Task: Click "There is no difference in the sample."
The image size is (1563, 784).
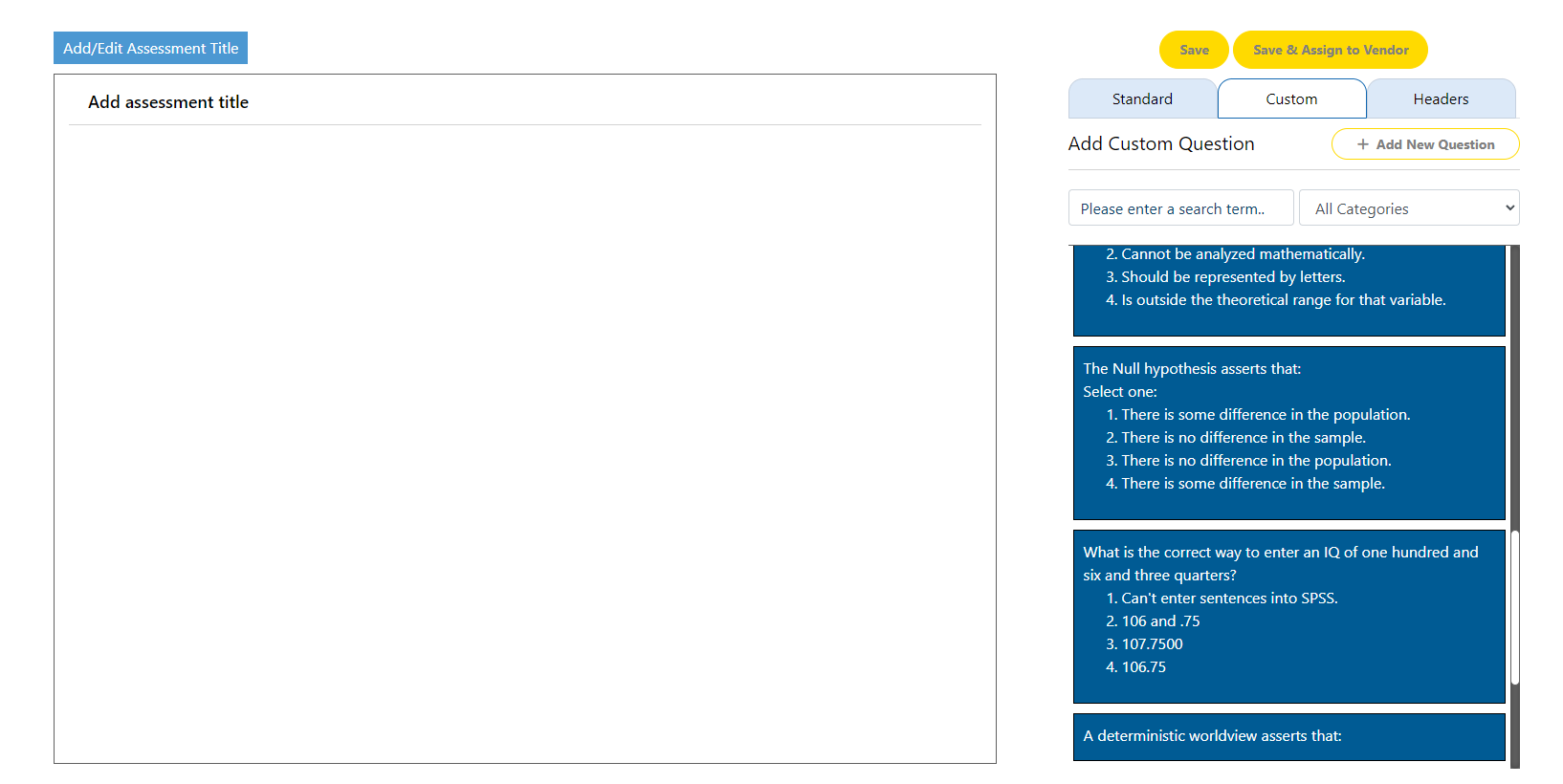Action: 1244,438
